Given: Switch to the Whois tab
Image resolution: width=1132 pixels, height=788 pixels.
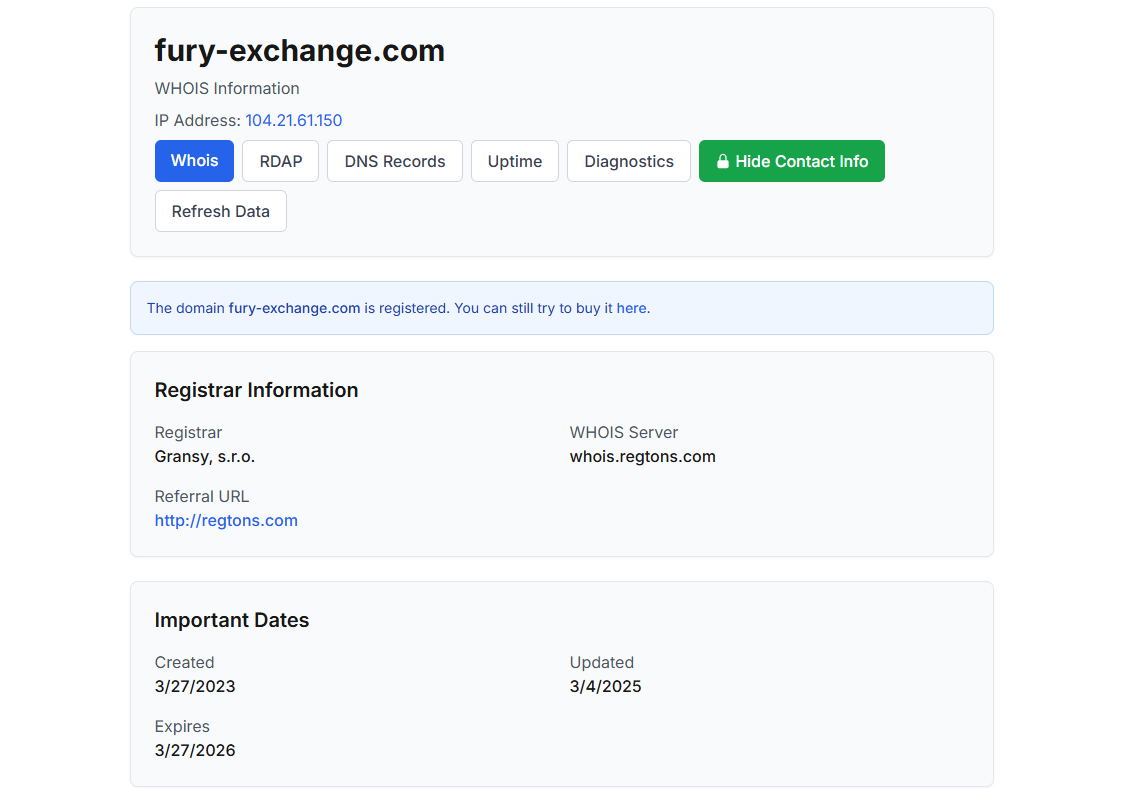Looking at the screenshot, I should tap(194, 161).
